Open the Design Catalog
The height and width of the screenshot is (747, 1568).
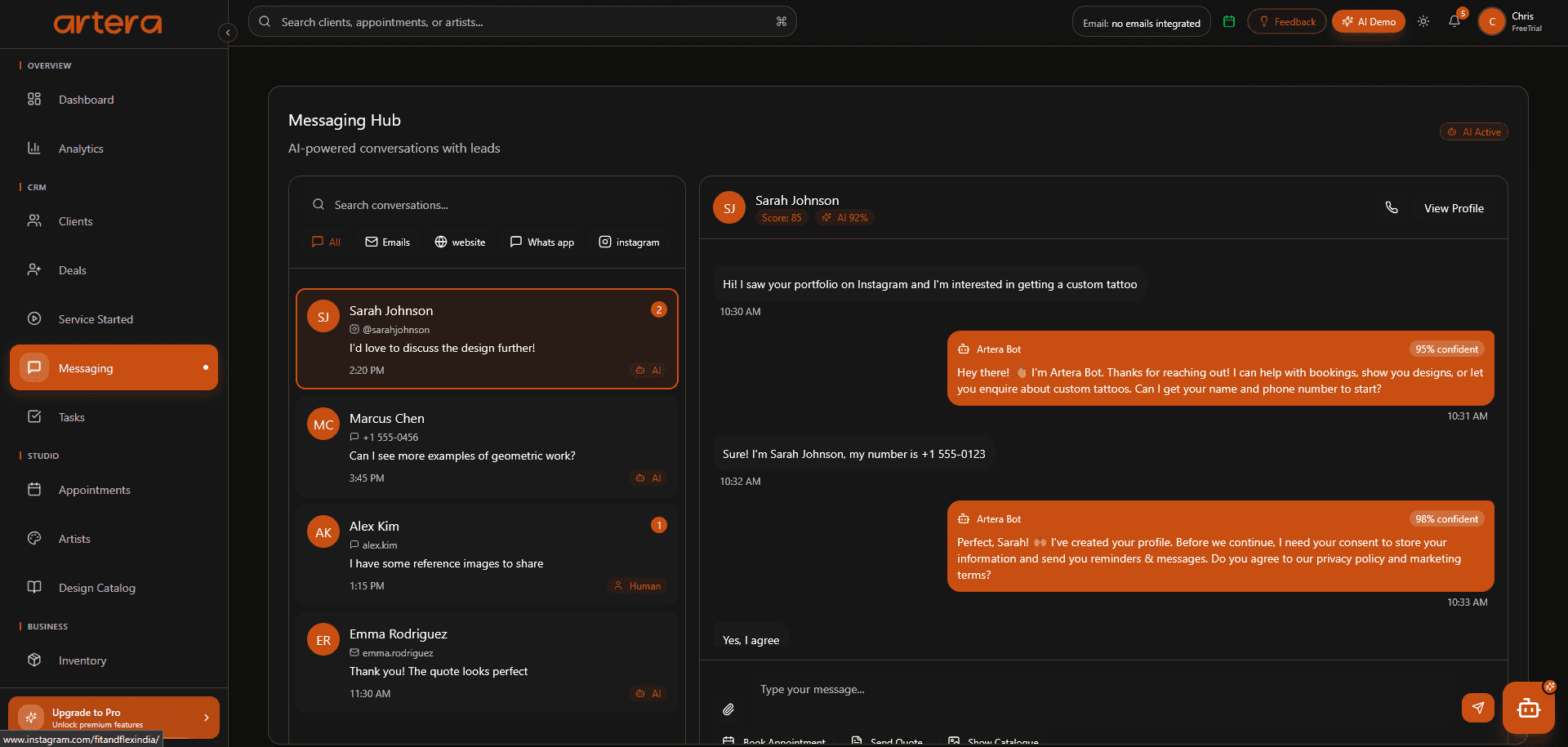[114, 588]
